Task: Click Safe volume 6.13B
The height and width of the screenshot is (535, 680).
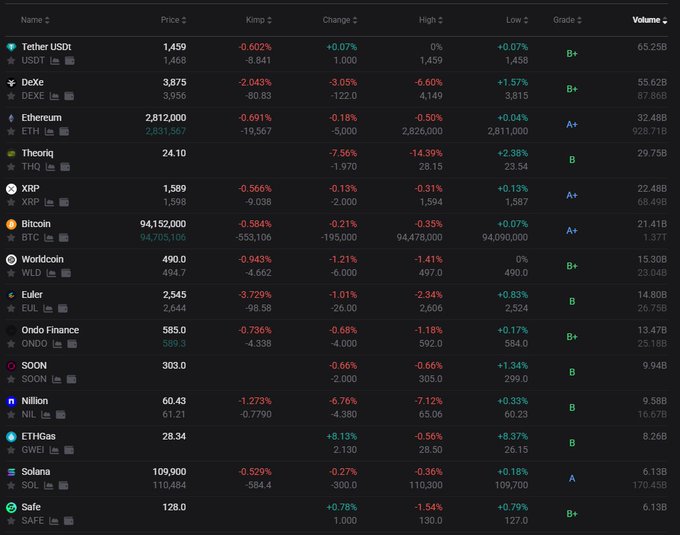Action: click(655, 507)
